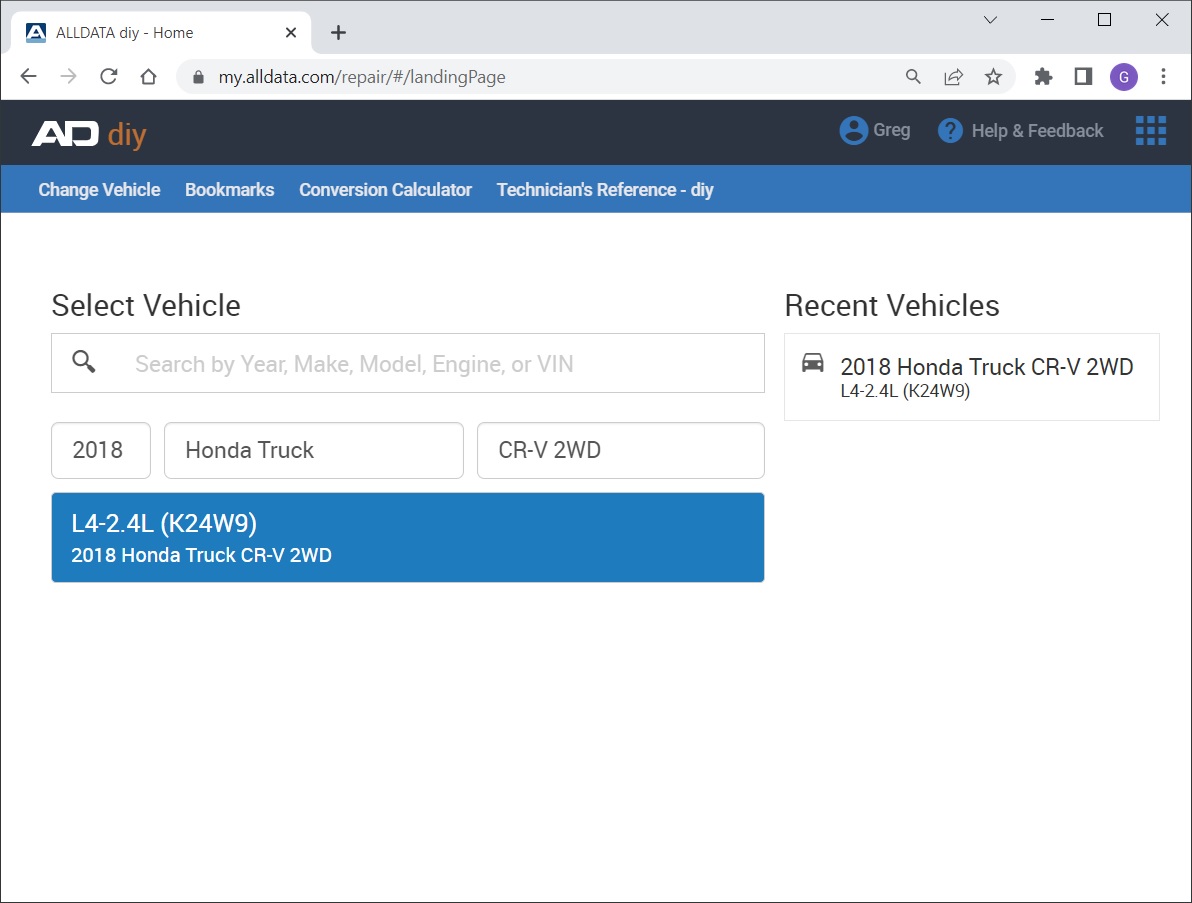Open the browser extensions puzzle icon
This screenshot has width=1192, height=903.
[x=1043, y=77]
